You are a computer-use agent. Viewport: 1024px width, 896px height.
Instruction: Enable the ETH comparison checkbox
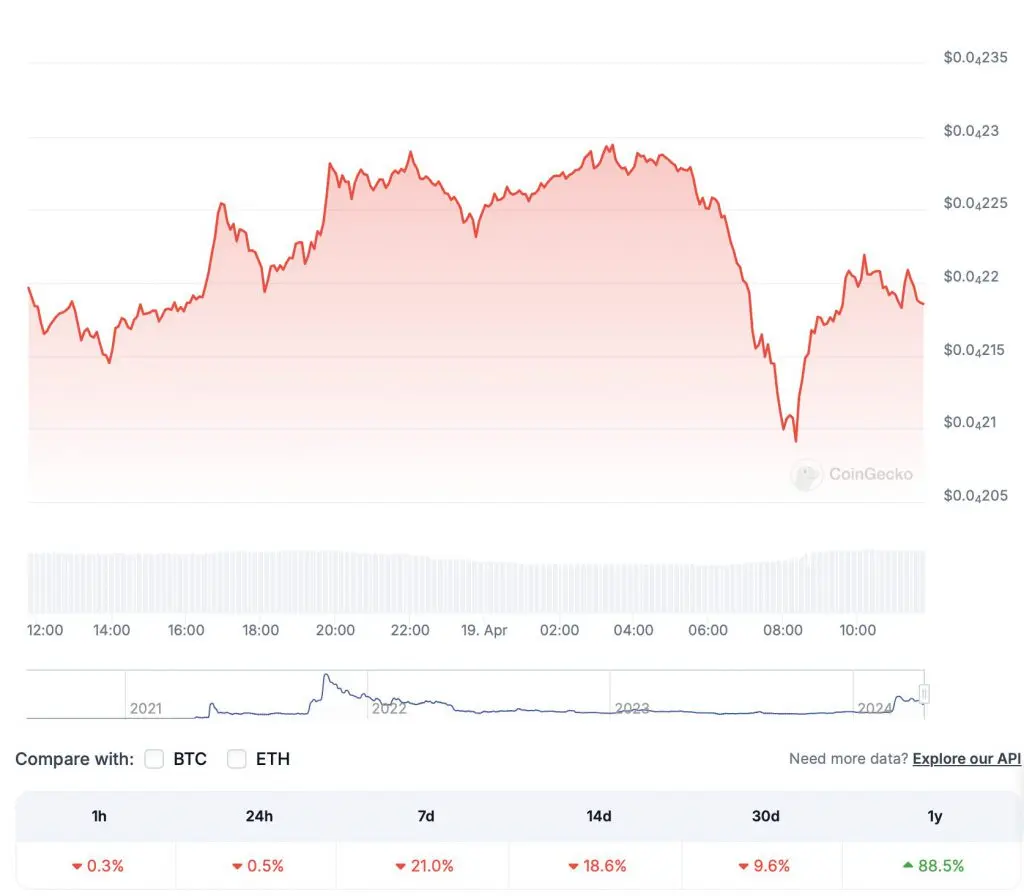(x=236, y=759)
